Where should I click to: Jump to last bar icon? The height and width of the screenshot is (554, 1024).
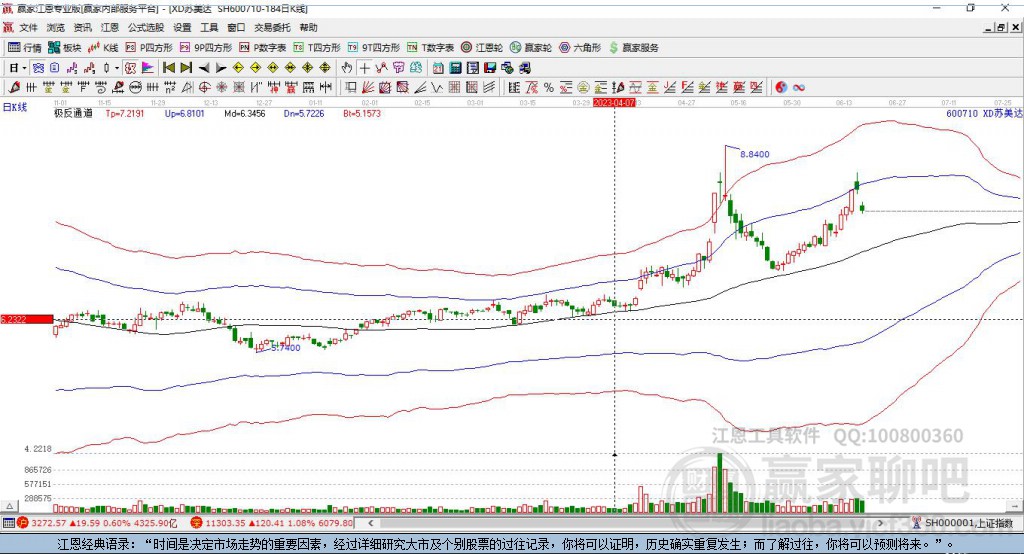(186, 68)
